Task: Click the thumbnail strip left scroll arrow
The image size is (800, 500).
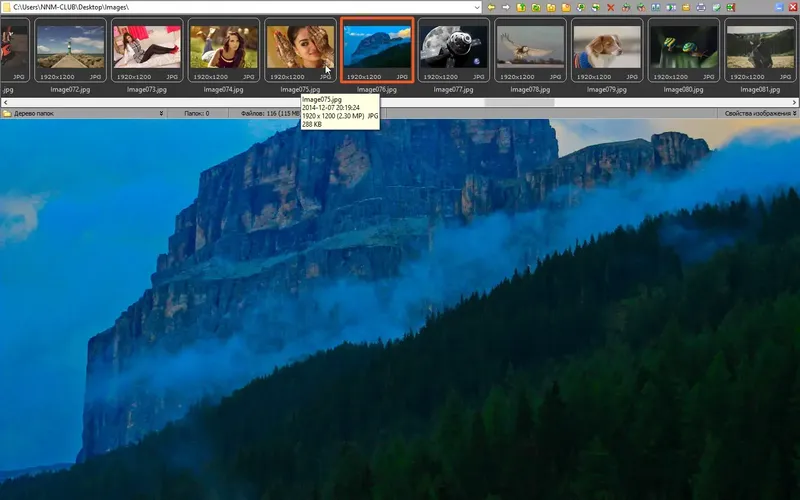Action: pyautogui.click(x=5, y=103)
